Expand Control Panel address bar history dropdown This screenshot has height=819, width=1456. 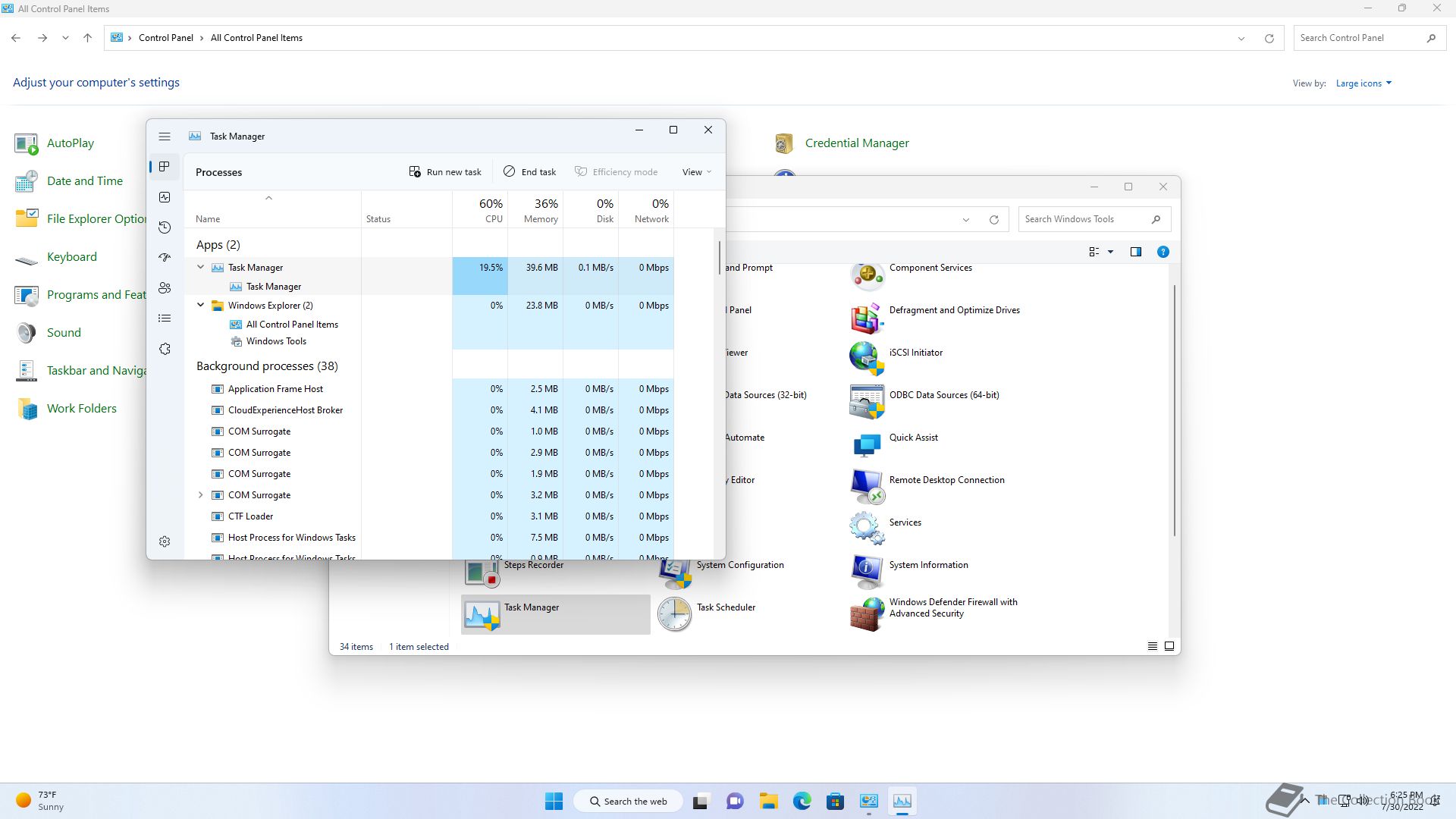(1241, 38)
